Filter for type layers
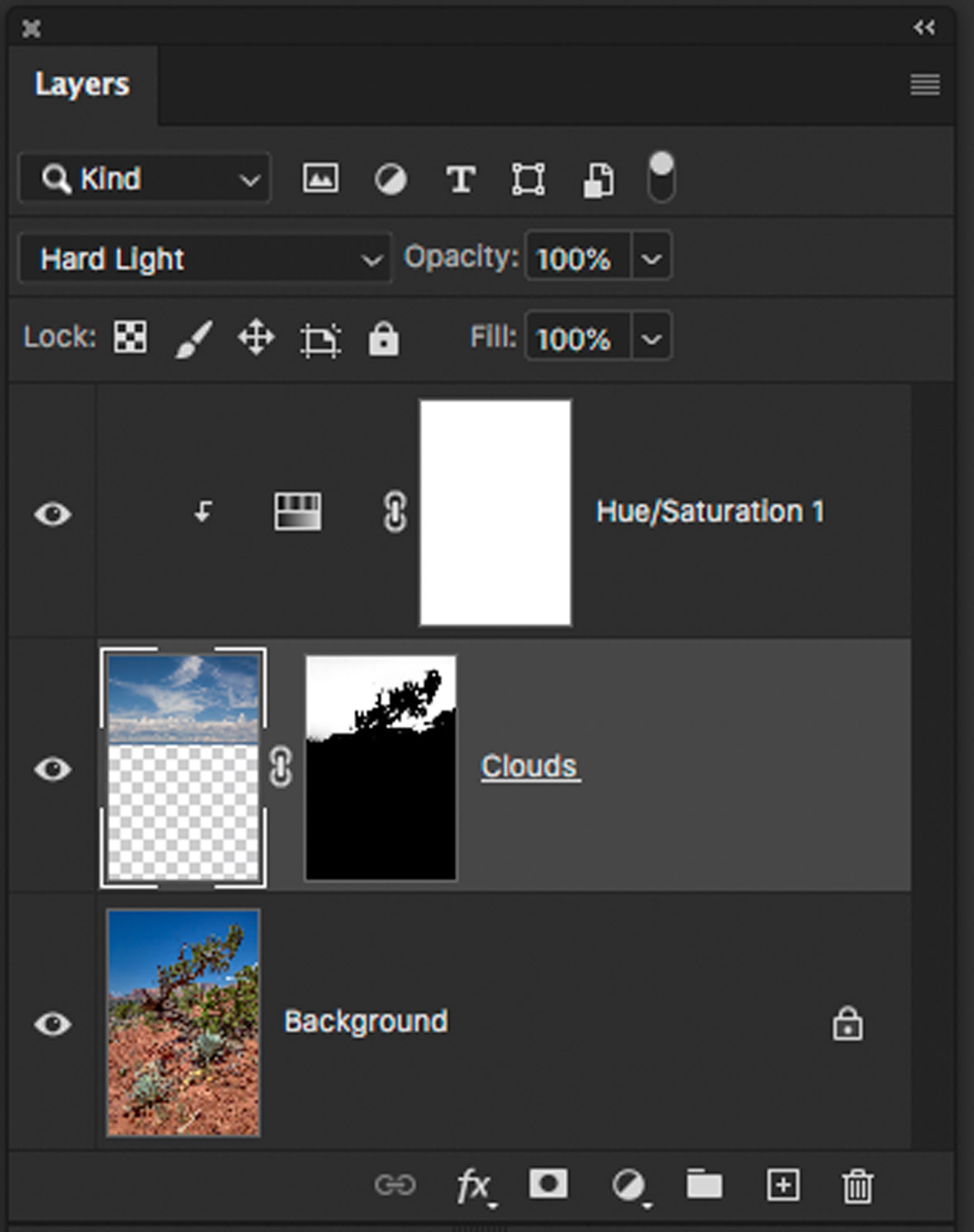This screenshot has width=974, height=1232. [x=460, y=179]
